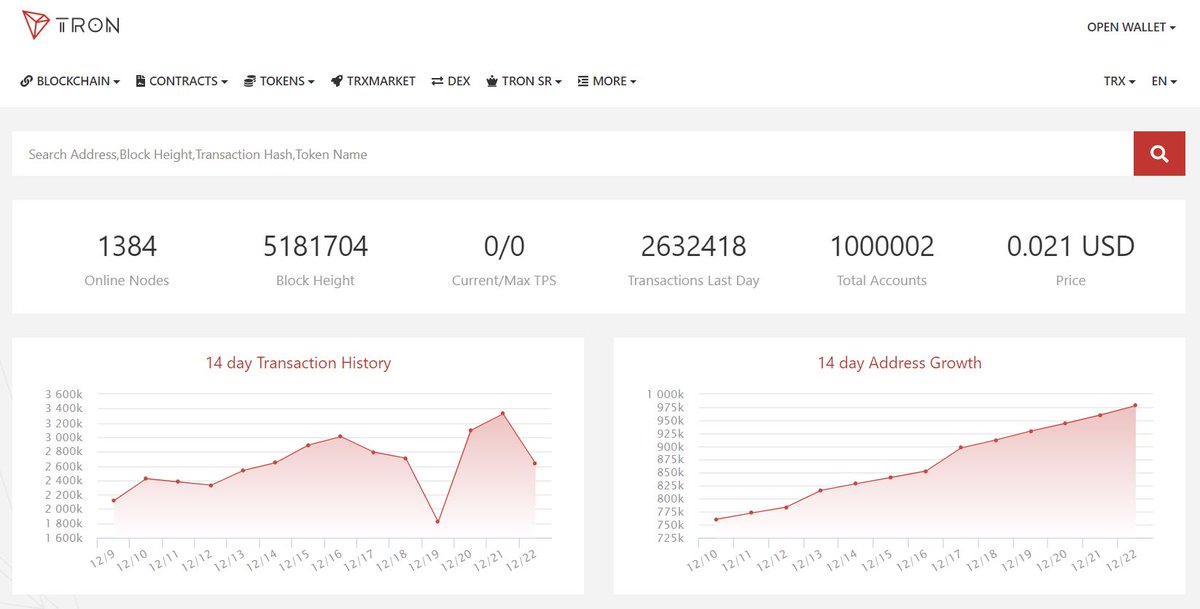Click the 5181704 Block Height stat

pos(315,258)
